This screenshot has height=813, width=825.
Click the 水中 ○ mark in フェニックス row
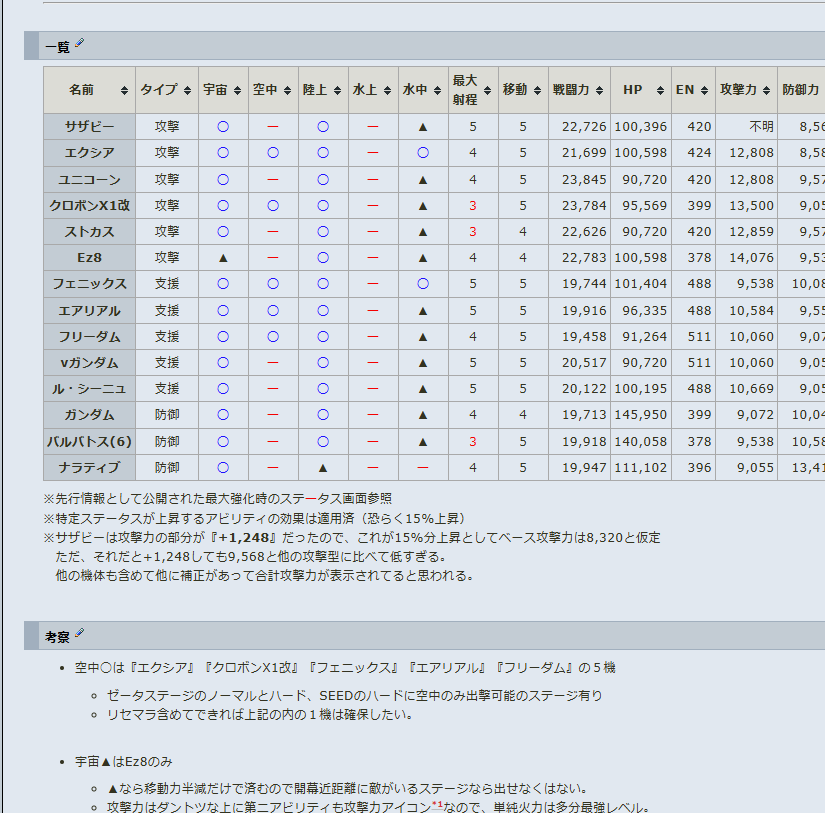coord(423,284)
